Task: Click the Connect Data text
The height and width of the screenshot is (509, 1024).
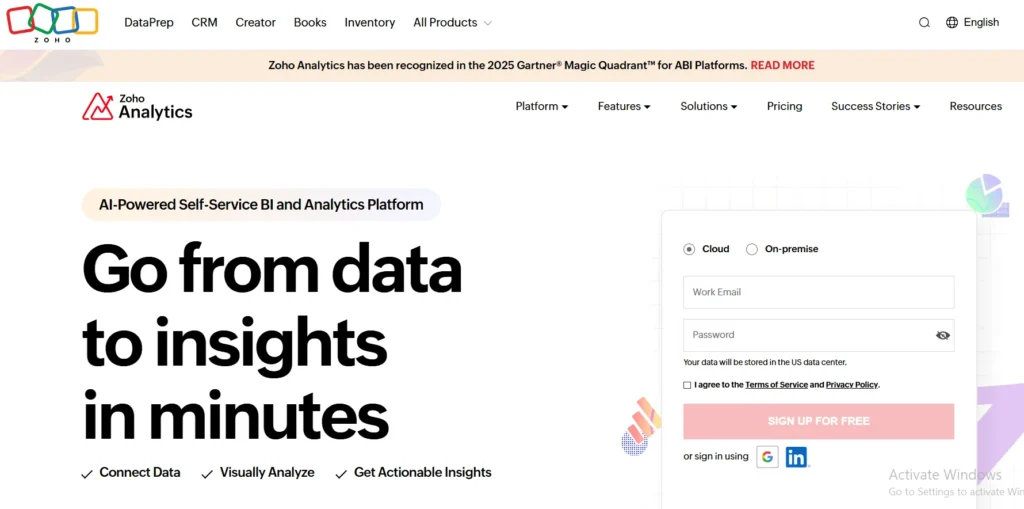Action: 140,472
